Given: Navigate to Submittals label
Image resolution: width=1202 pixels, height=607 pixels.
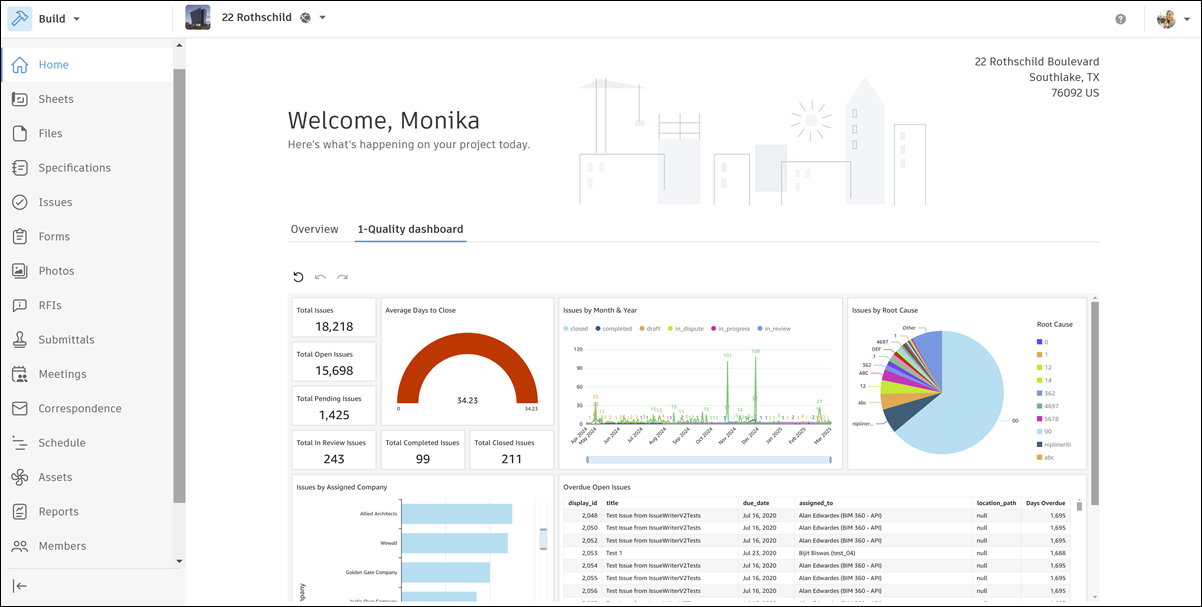Looking at the screenshot, I should [x=66, y=340].
